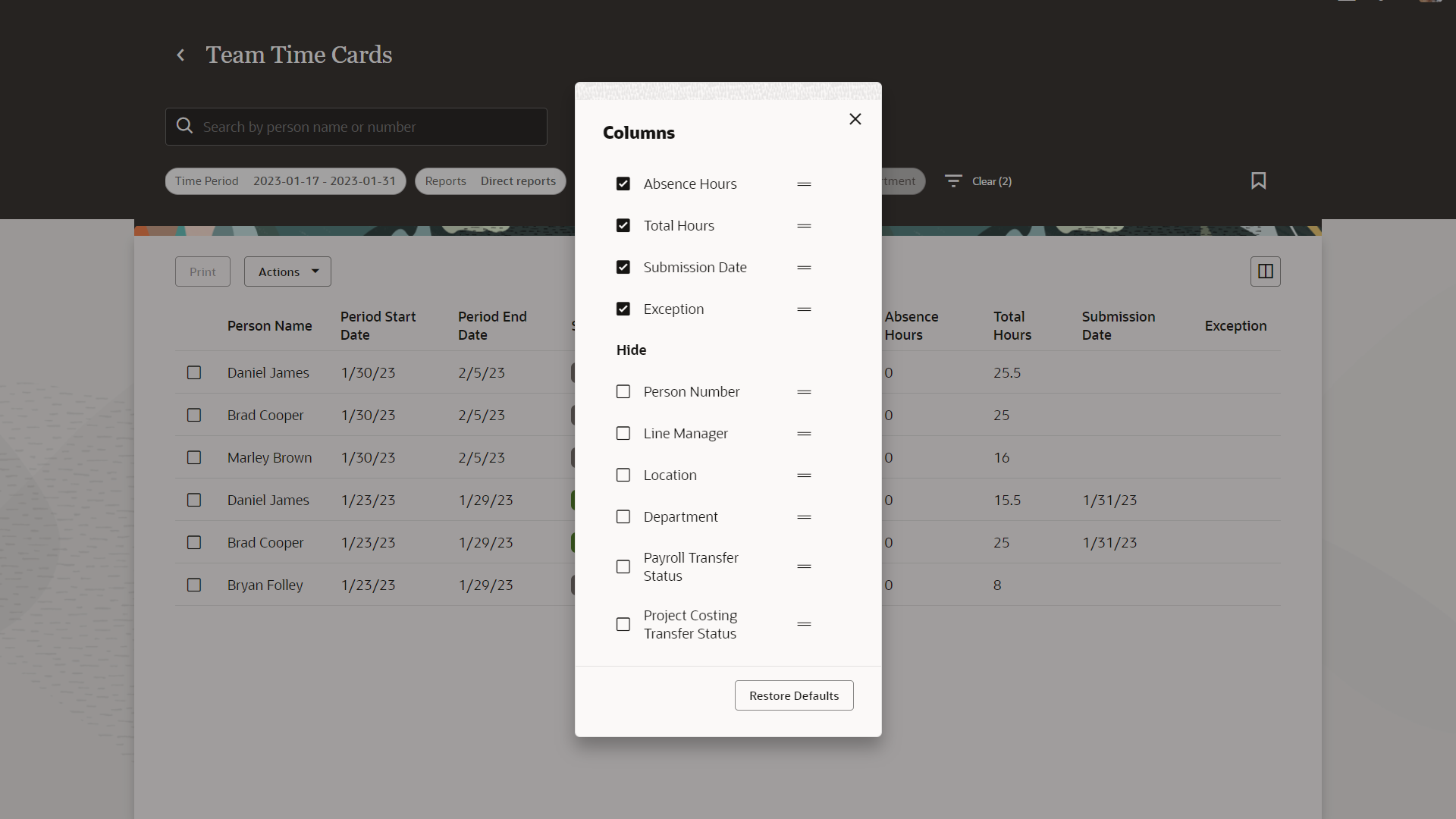The height and width of the screenshot is (819, 1456).
Task: Uncheck the Total Hours column
Action: click(623, 226)
